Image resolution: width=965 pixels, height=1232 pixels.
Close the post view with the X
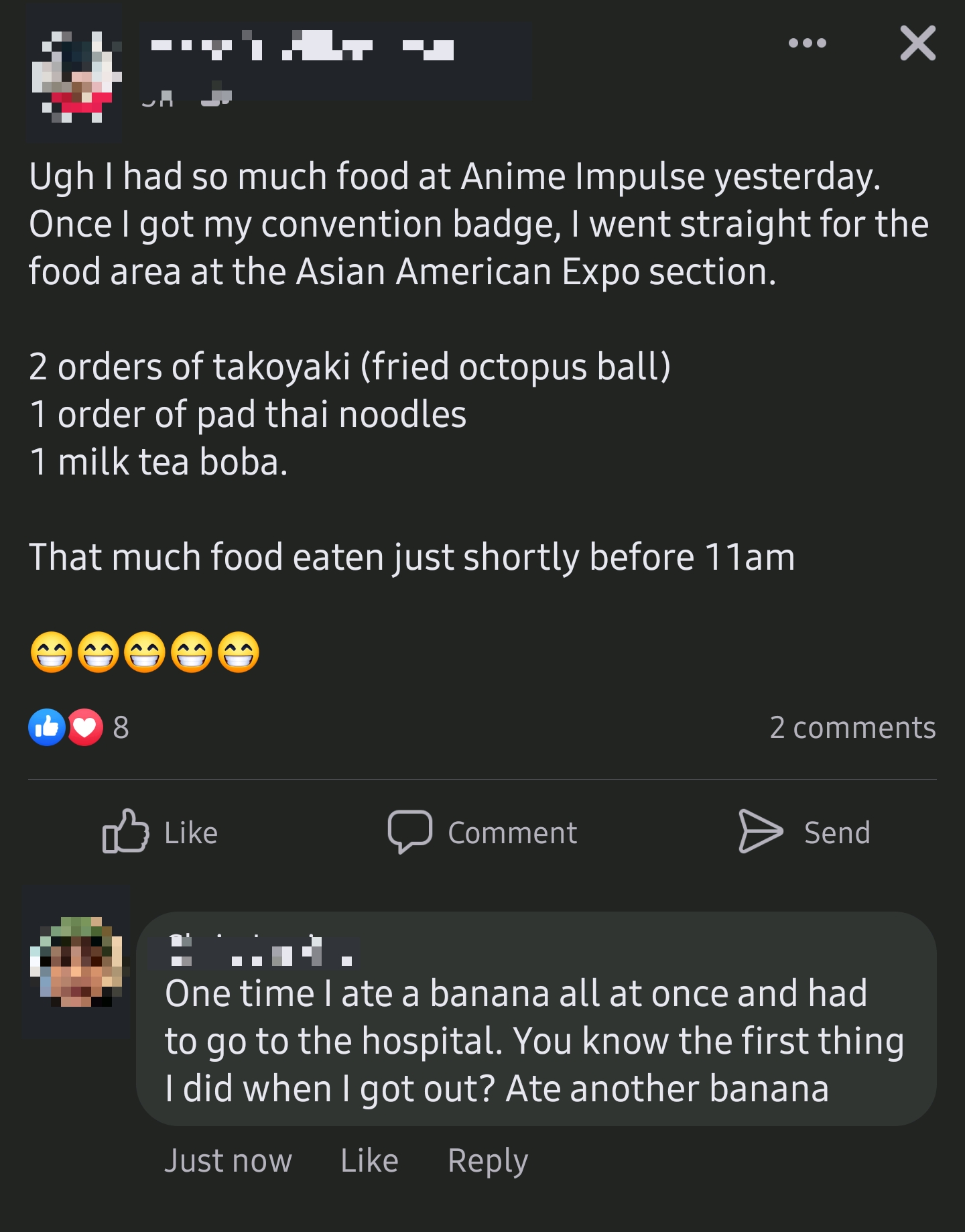pos(917,44)
